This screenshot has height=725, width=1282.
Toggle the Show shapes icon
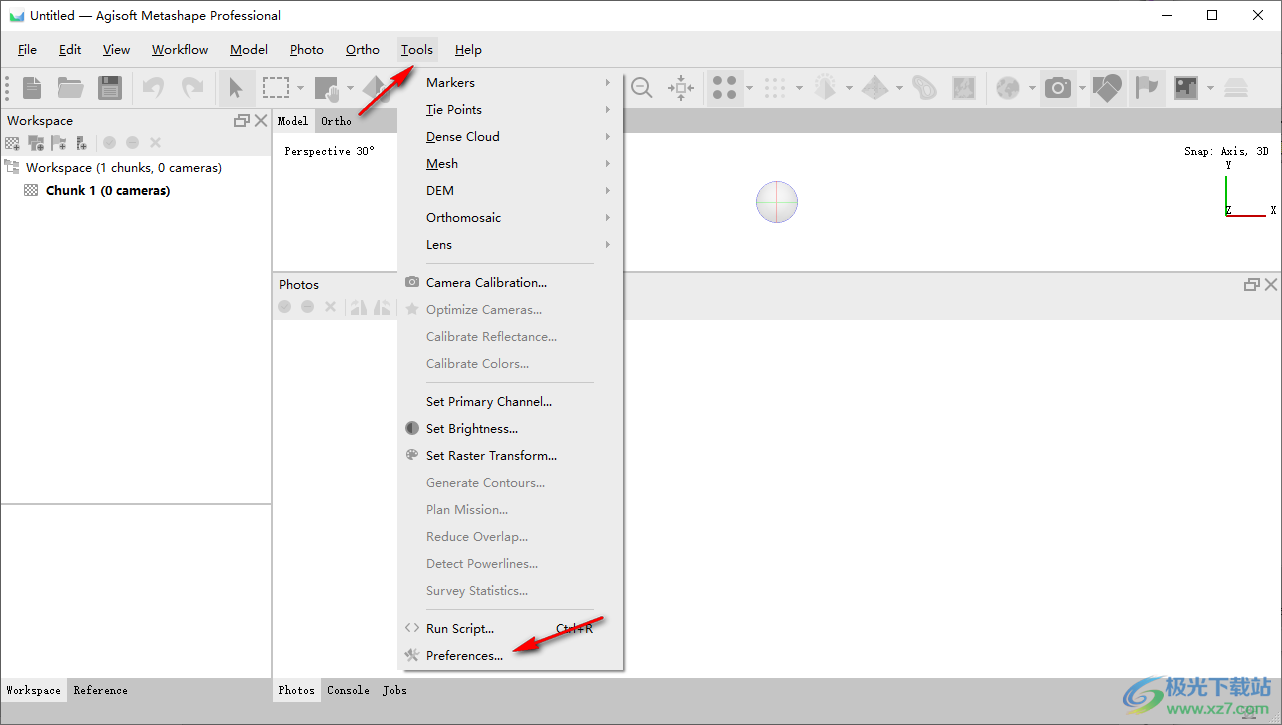(x=1107, y=88)
